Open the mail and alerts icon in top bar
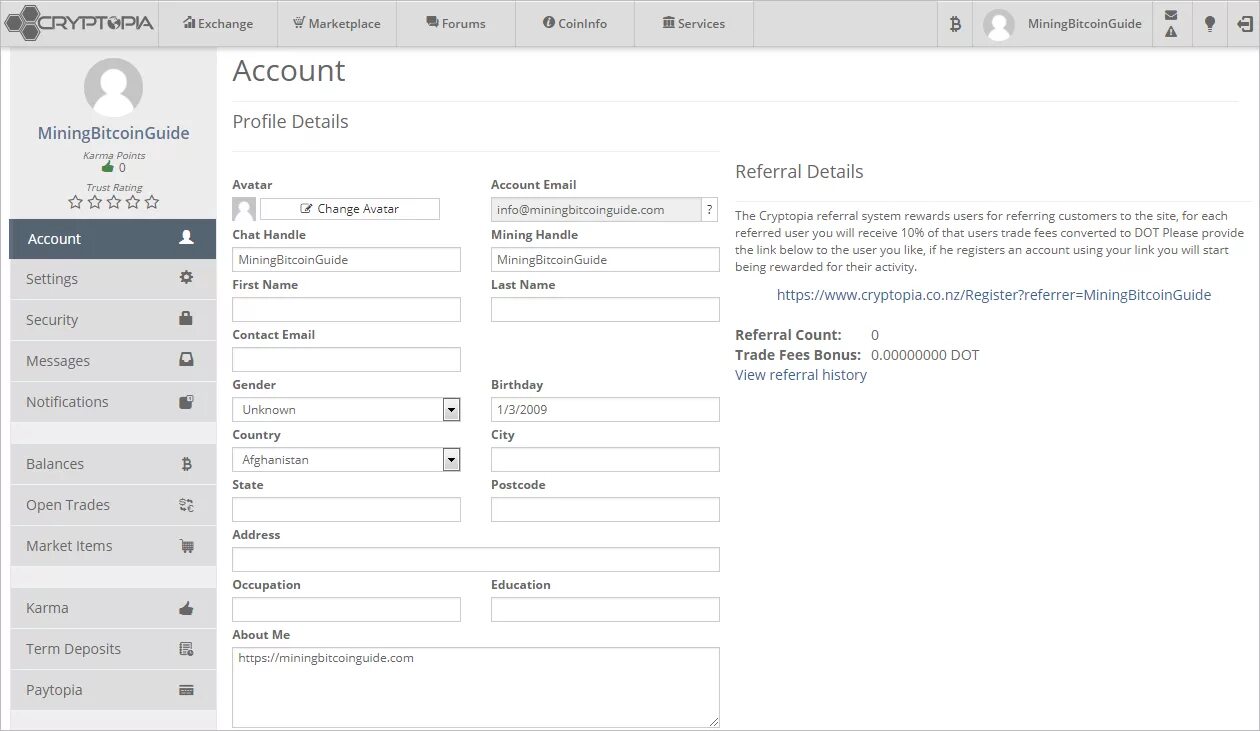The height and width of the screenshot is (731, 1260). tap(1171, 24)
